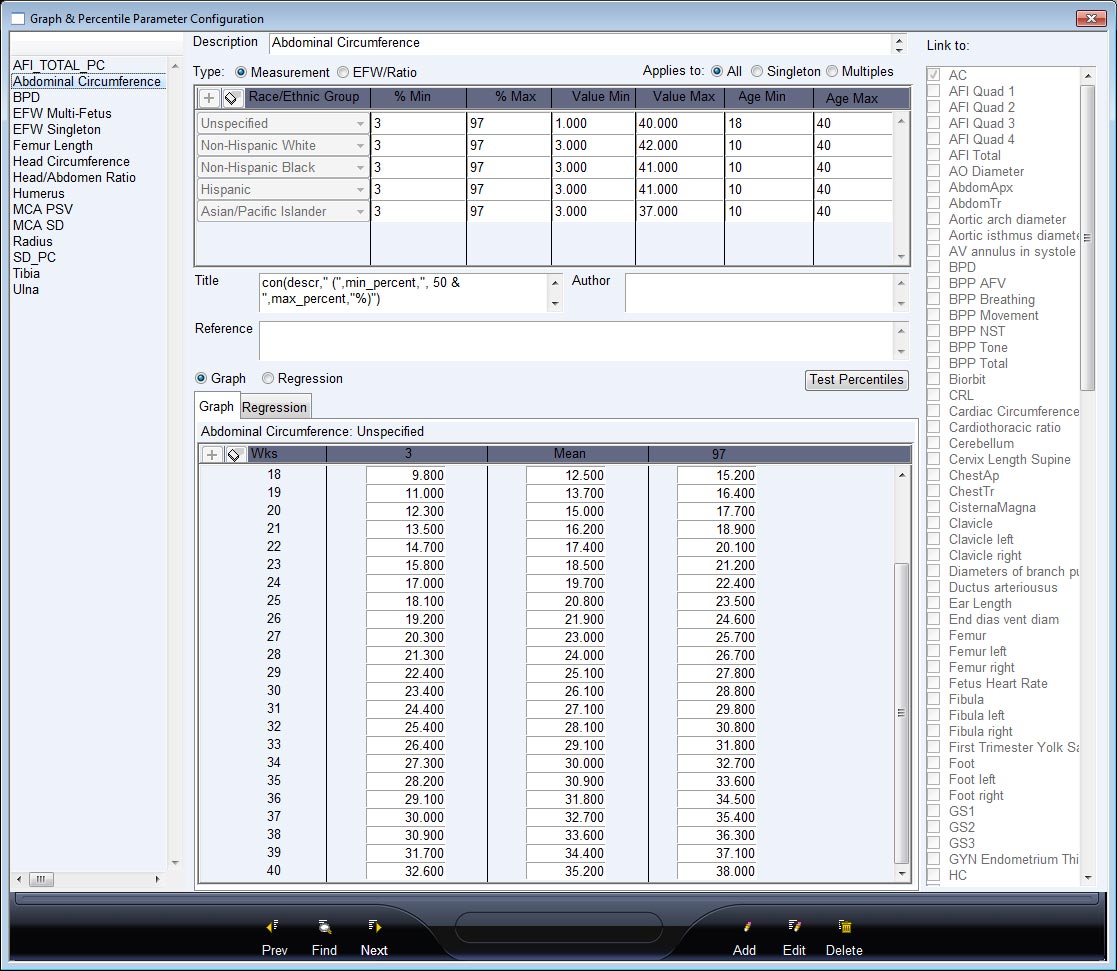1117x971 pixels.
Task: Click Value Max cell 42.000
Action: [x=679, y=145]
